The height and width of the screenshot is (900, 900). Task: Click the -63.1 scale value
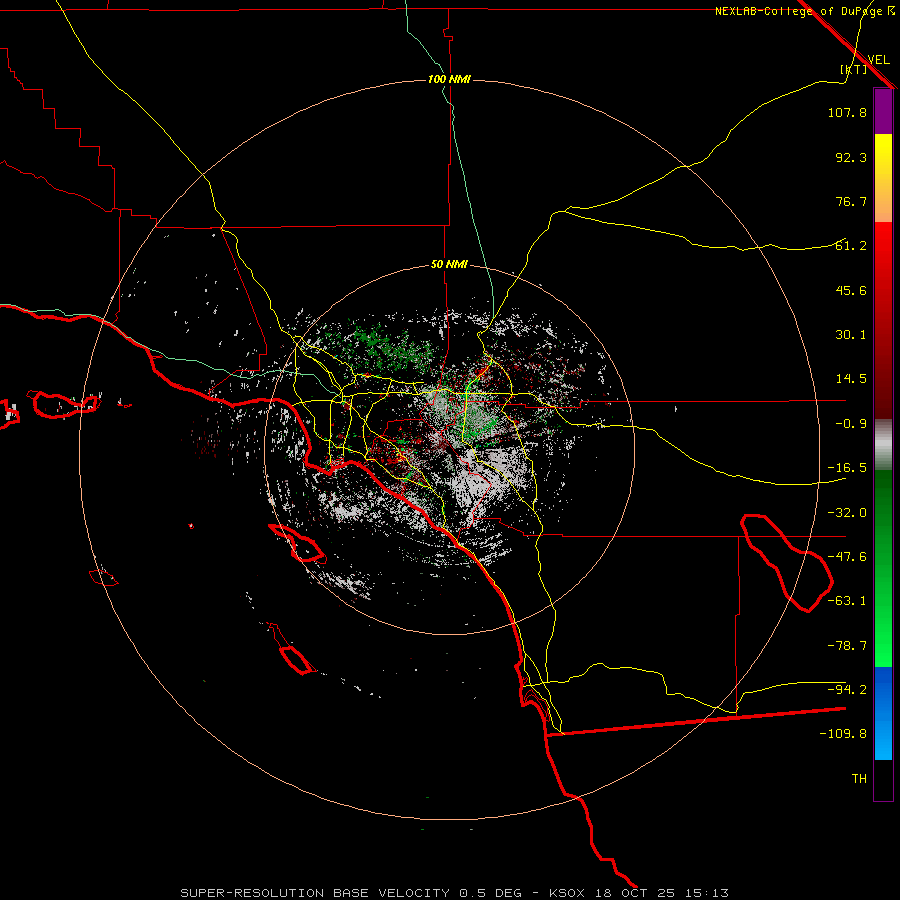point(847,601)
